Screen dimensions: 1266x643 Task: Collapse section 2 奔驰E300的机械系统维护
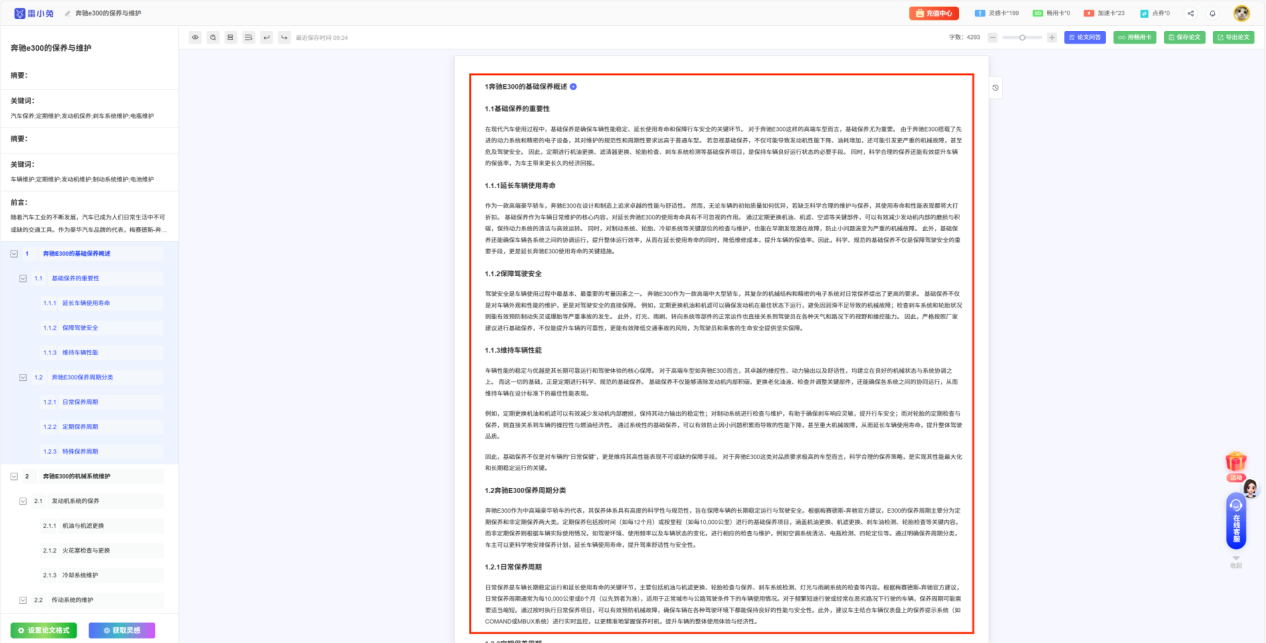14,476
